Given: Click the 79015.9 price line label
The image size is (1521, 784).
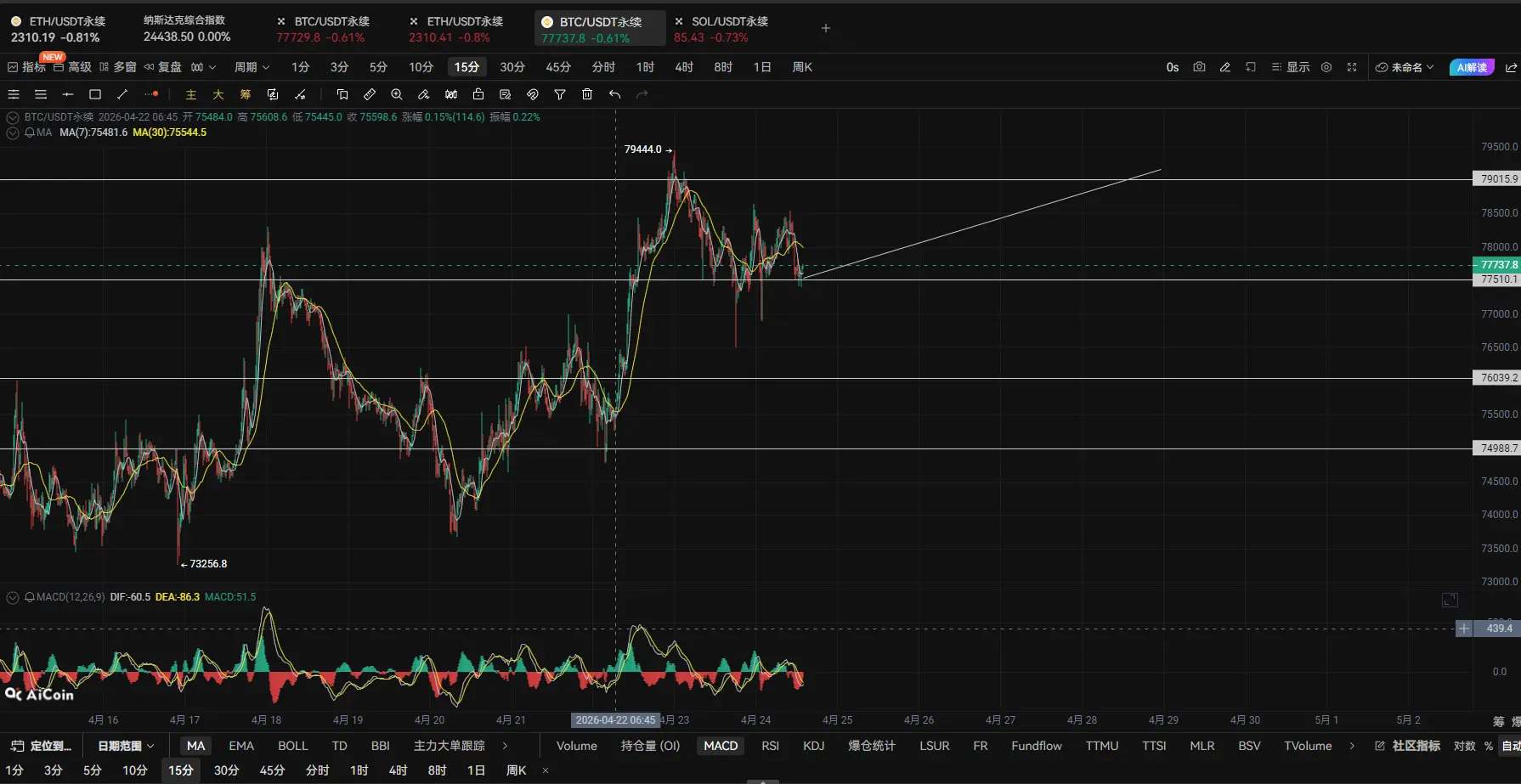Looking at the screenshot, I should [1497, 179].
